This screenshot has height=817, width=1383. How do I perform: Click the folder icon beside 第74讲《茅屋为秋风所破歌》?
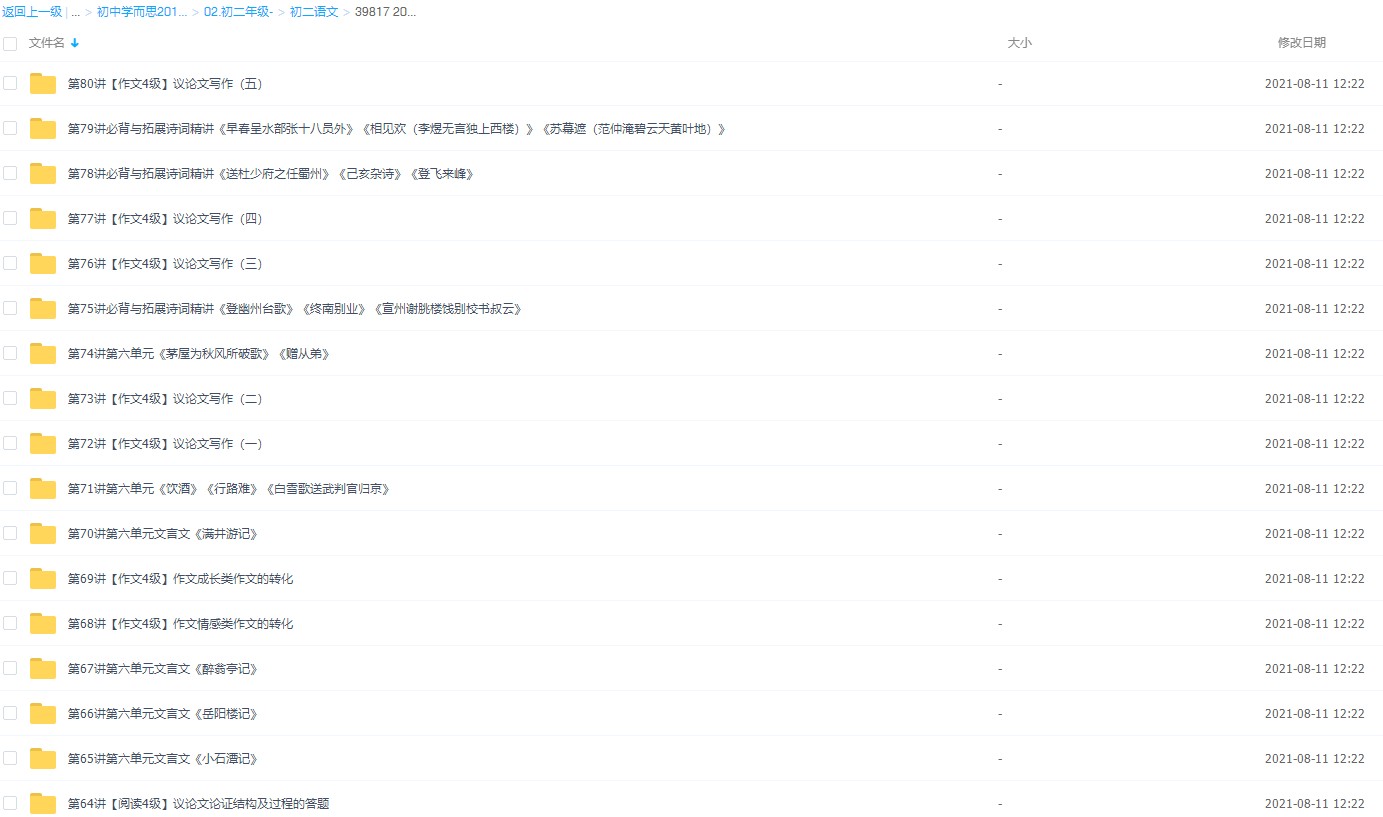[41, 353]
